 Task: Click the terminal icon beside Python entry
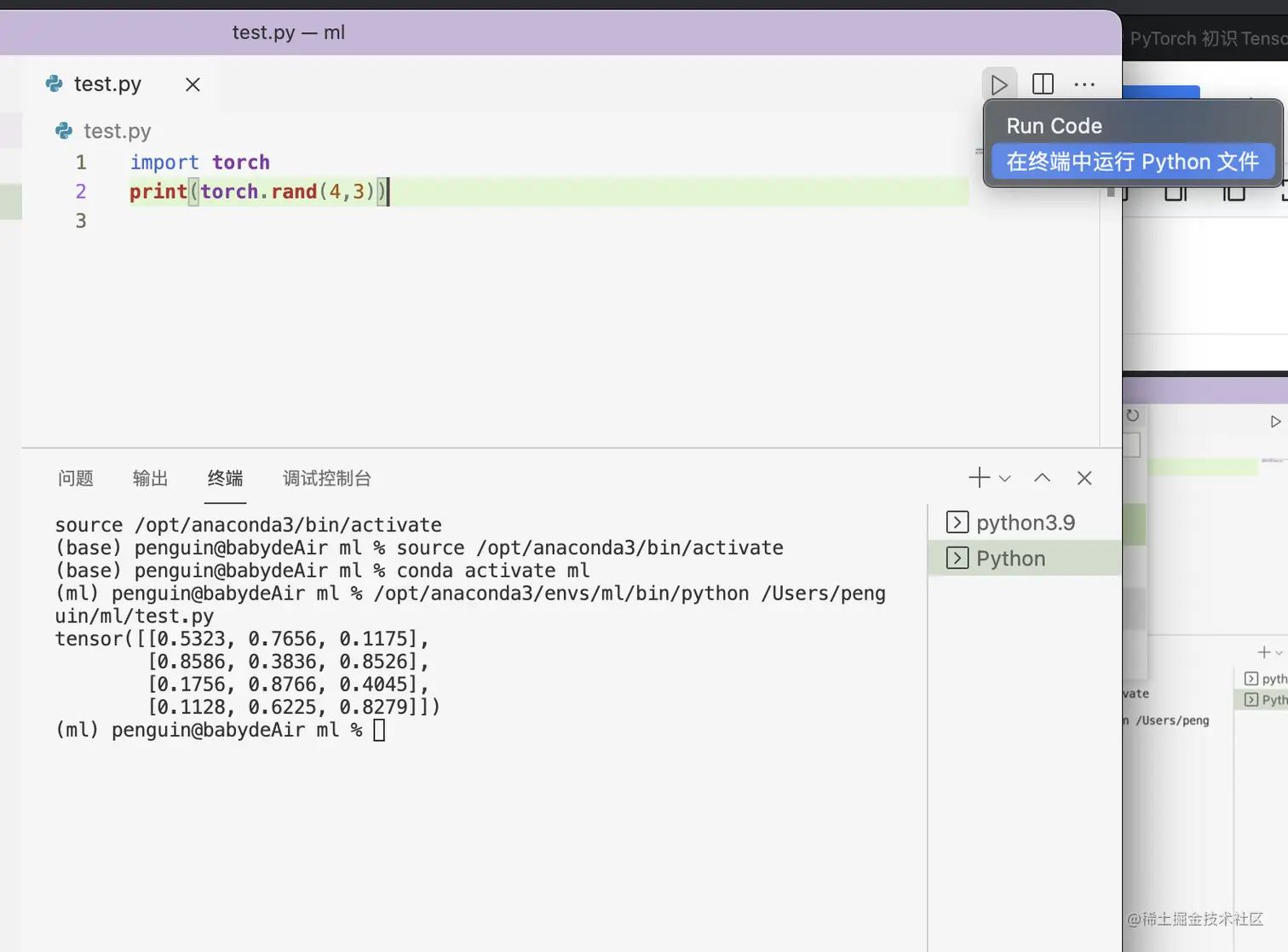point(957,558)
